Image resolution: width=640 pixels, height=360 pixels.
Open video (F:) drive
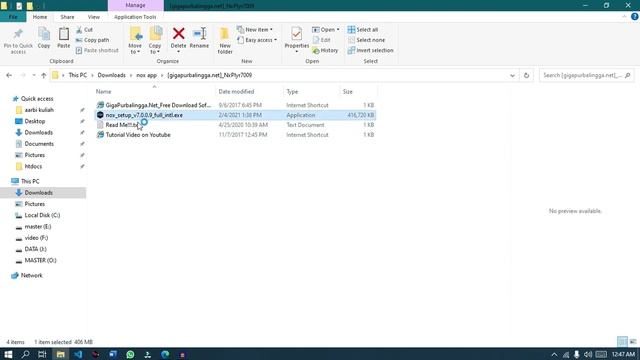pyautogui.click(x=36, y=238)
